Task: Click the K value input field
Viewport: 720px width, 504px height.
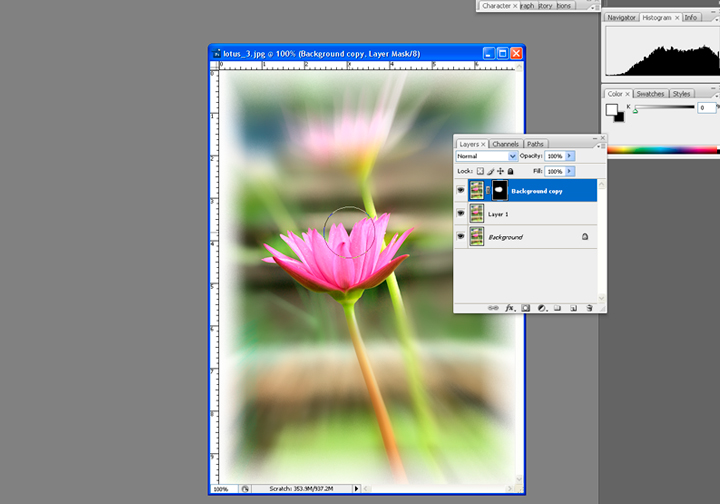Action: (x=707, y=107)
